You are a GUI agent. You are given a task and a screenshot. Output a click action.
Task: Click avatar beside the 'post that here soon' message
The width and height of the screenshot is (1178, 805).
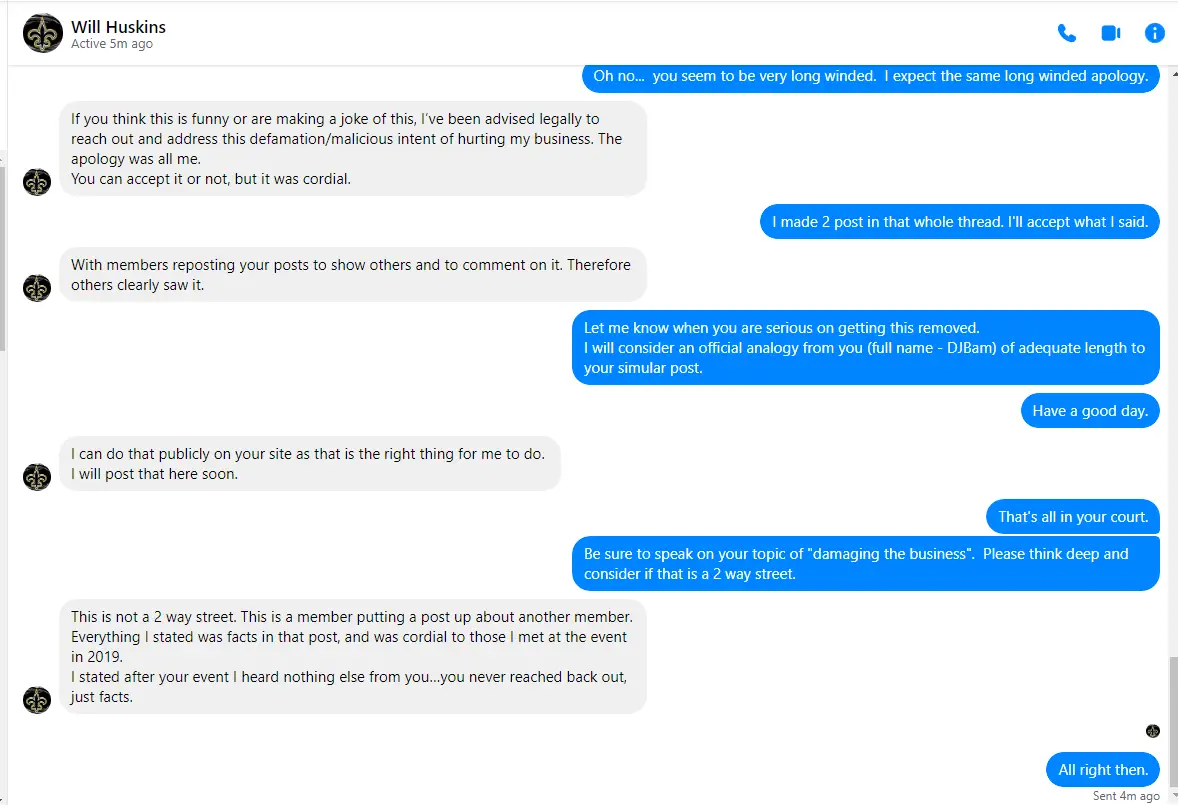pos(37,477)
